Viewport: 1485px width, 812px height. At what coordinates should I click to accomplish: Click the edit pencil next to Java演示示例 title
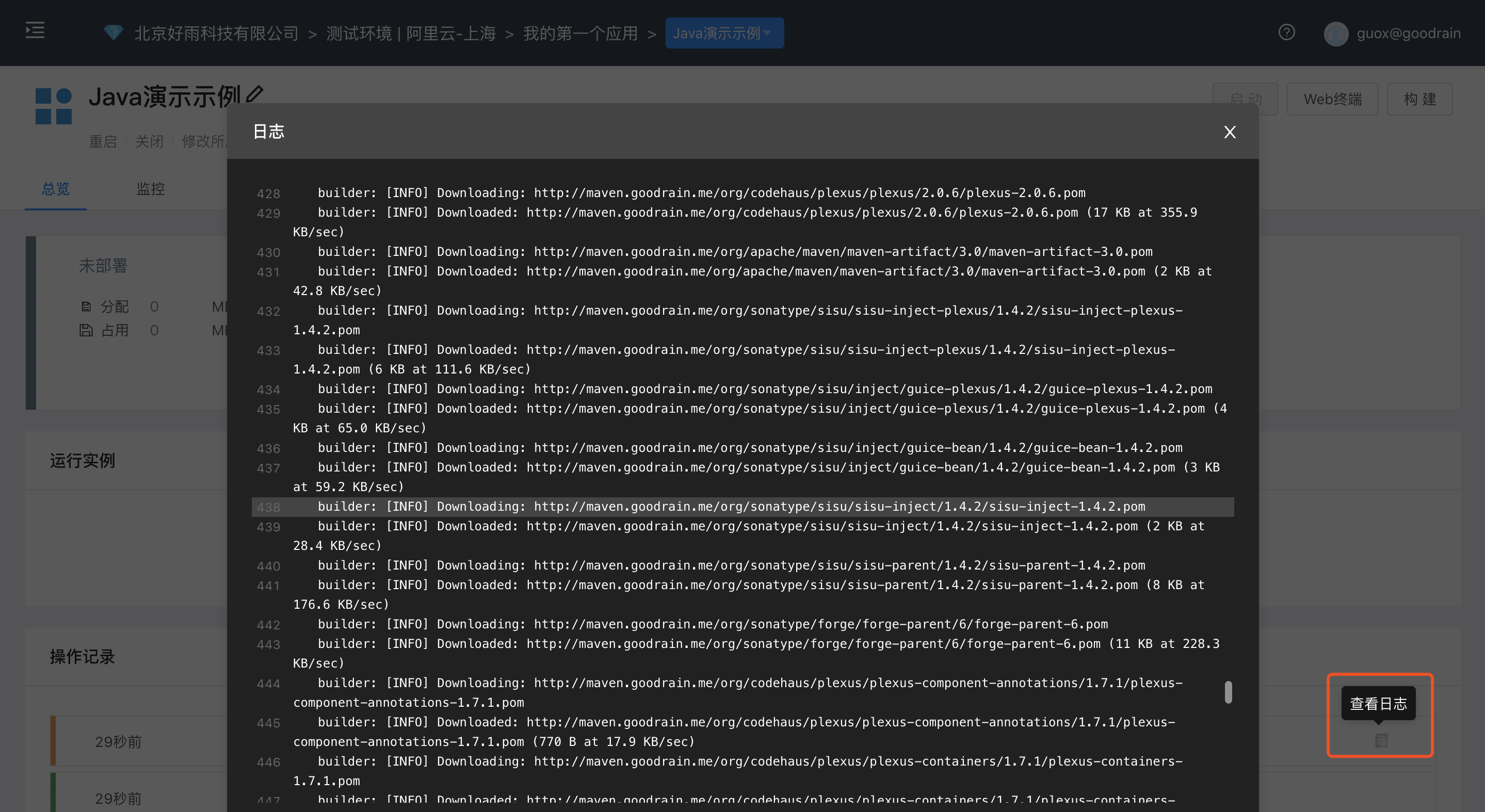pos(254,94)
